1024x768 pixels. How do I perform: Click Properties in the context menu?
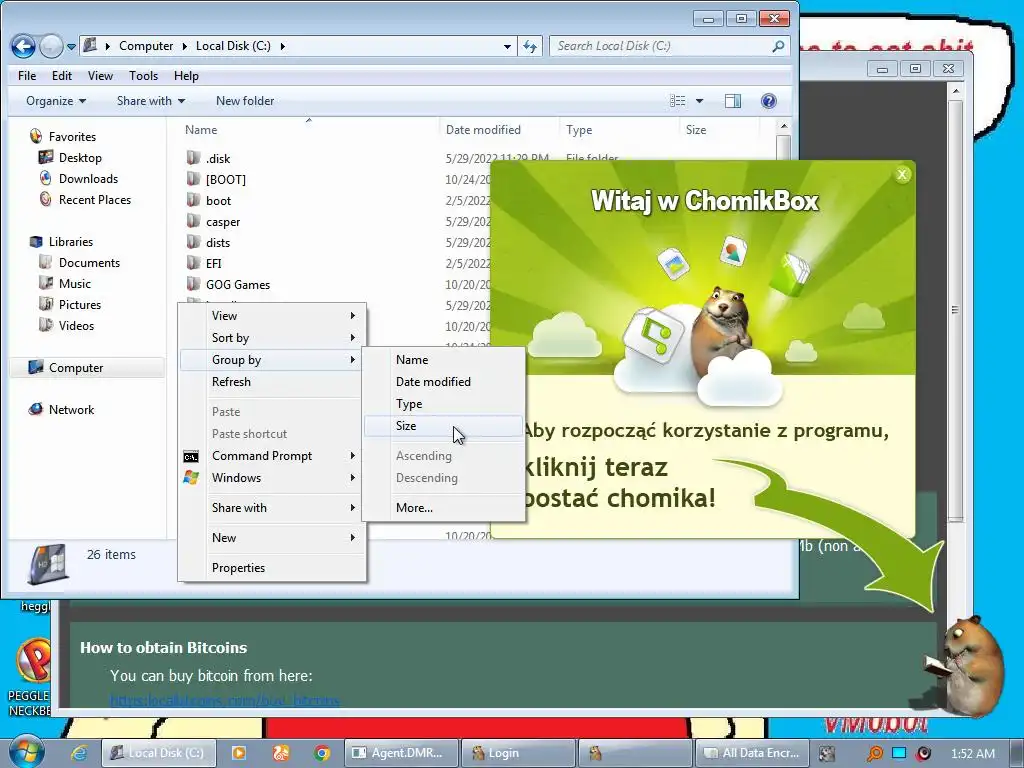[x=272, y=568]
